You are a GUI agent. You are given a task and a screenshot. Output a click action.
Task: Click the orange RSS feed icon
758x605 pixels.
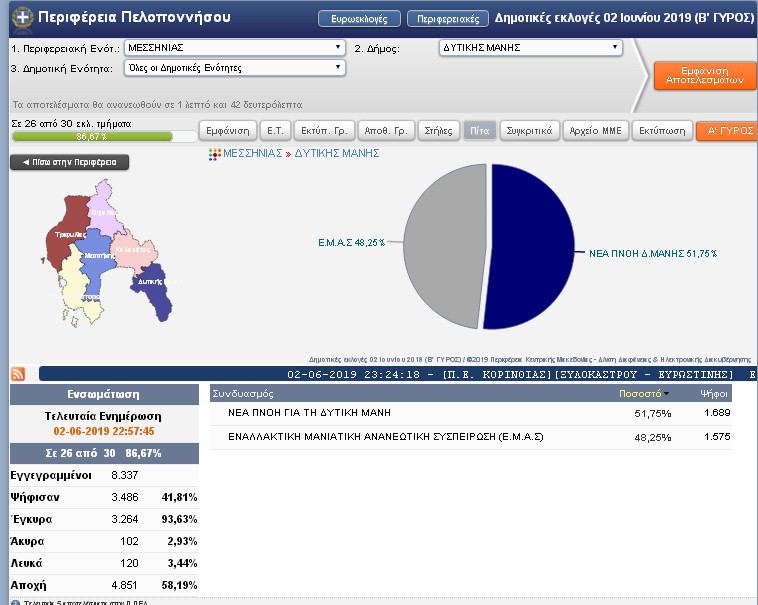pos(18,374)
